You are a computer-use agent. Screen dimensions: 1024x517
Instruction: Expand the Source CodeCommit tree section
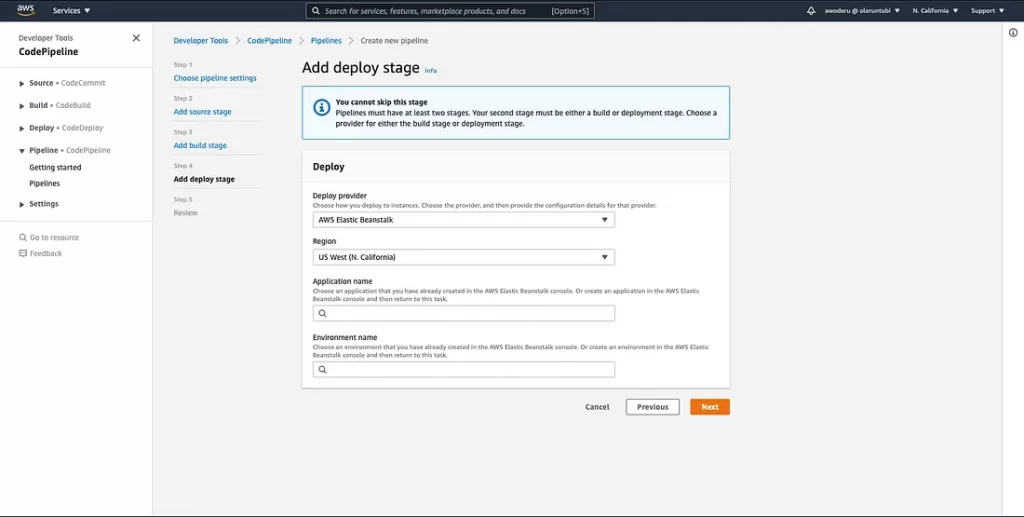(x=22, y=83)
